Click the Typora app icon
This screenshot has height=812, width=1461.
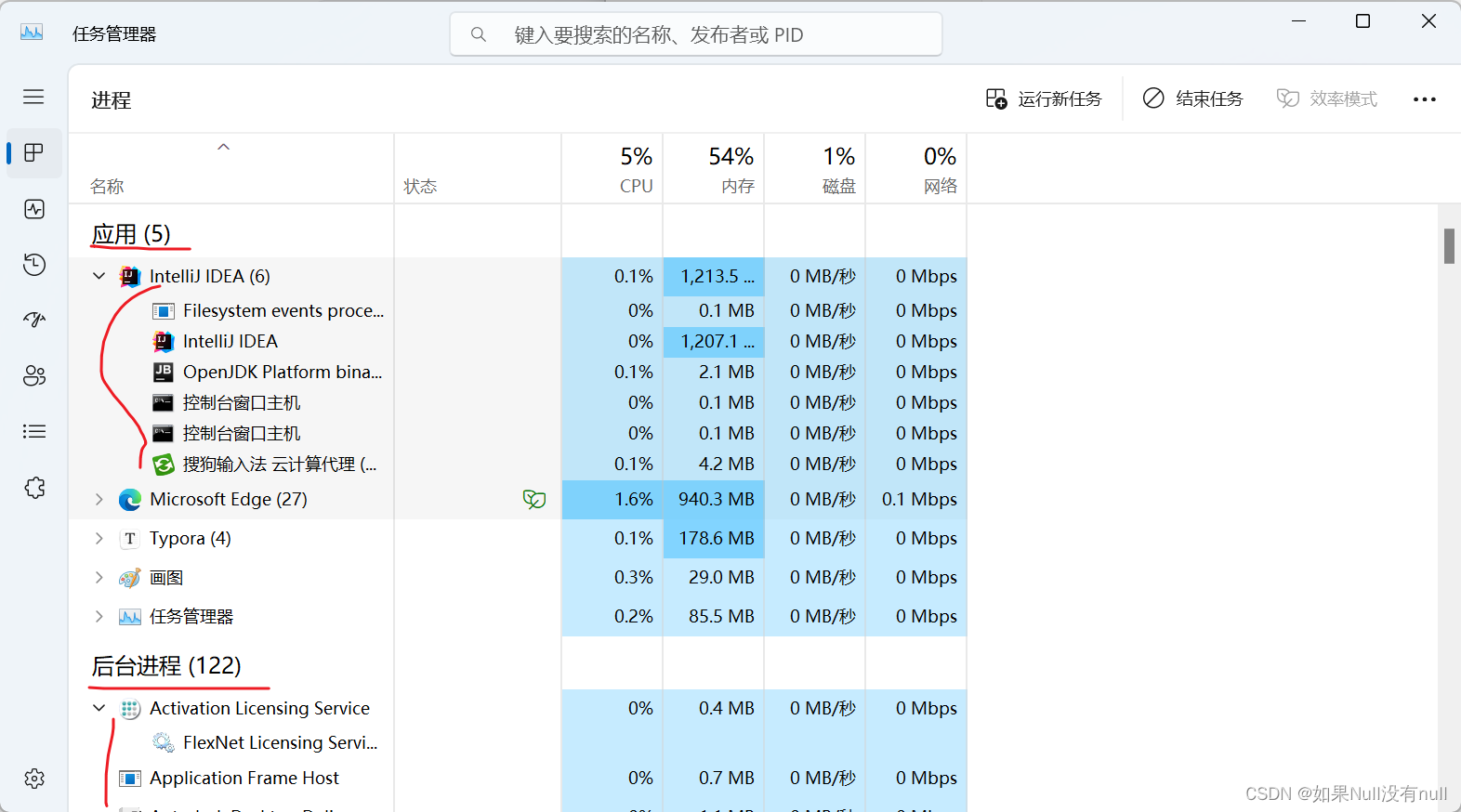tap(130, 538)
